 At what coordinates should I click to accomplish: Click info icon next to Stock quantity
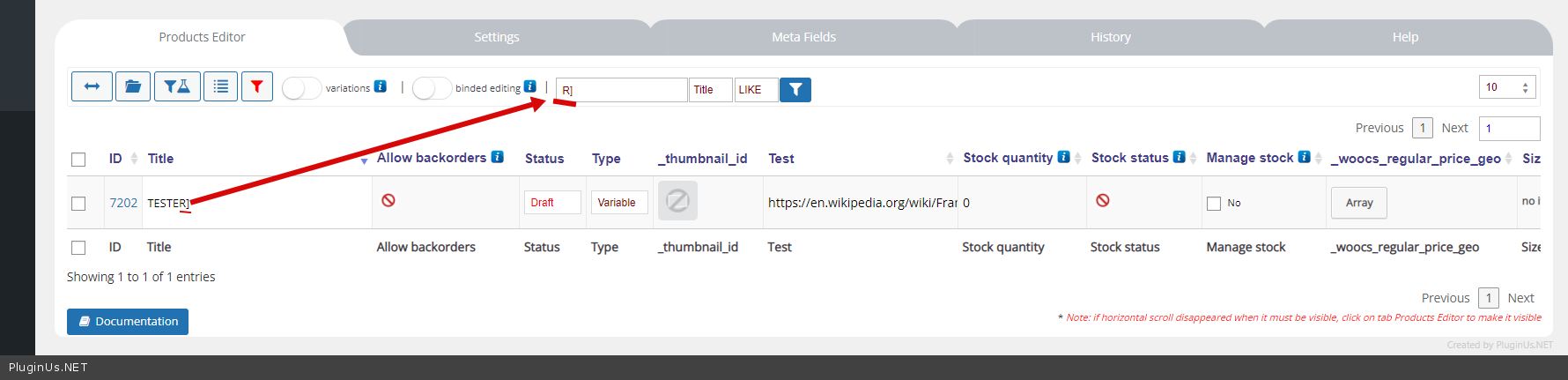coord(1064,157)
